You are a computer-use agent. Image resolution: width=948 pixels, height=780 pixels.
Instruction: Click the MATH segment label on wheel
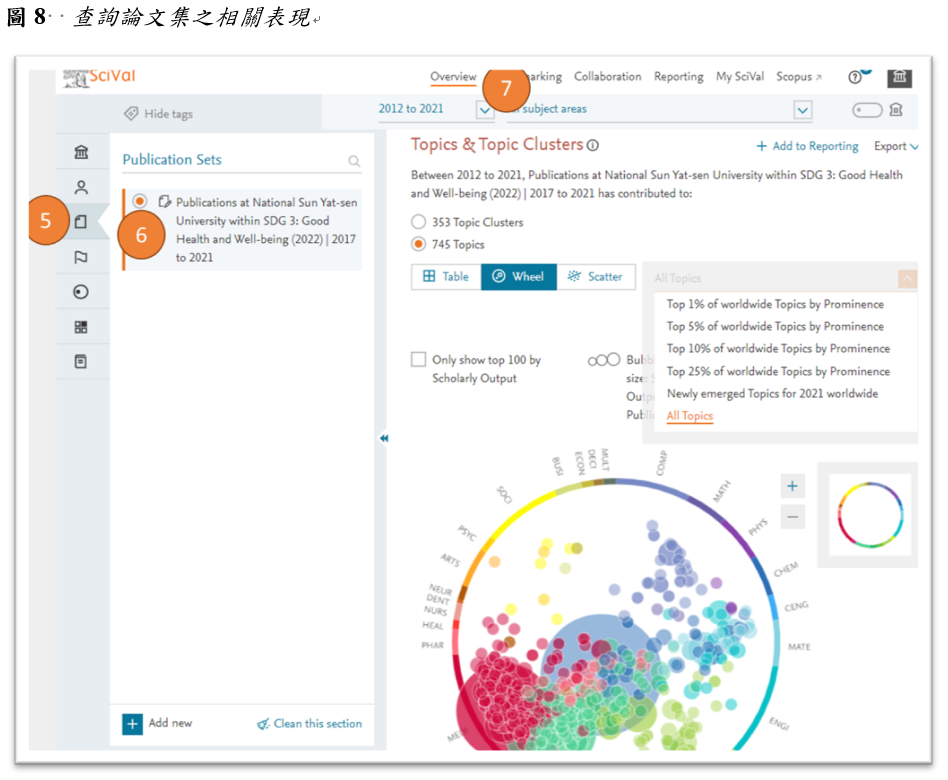[722, 491]
